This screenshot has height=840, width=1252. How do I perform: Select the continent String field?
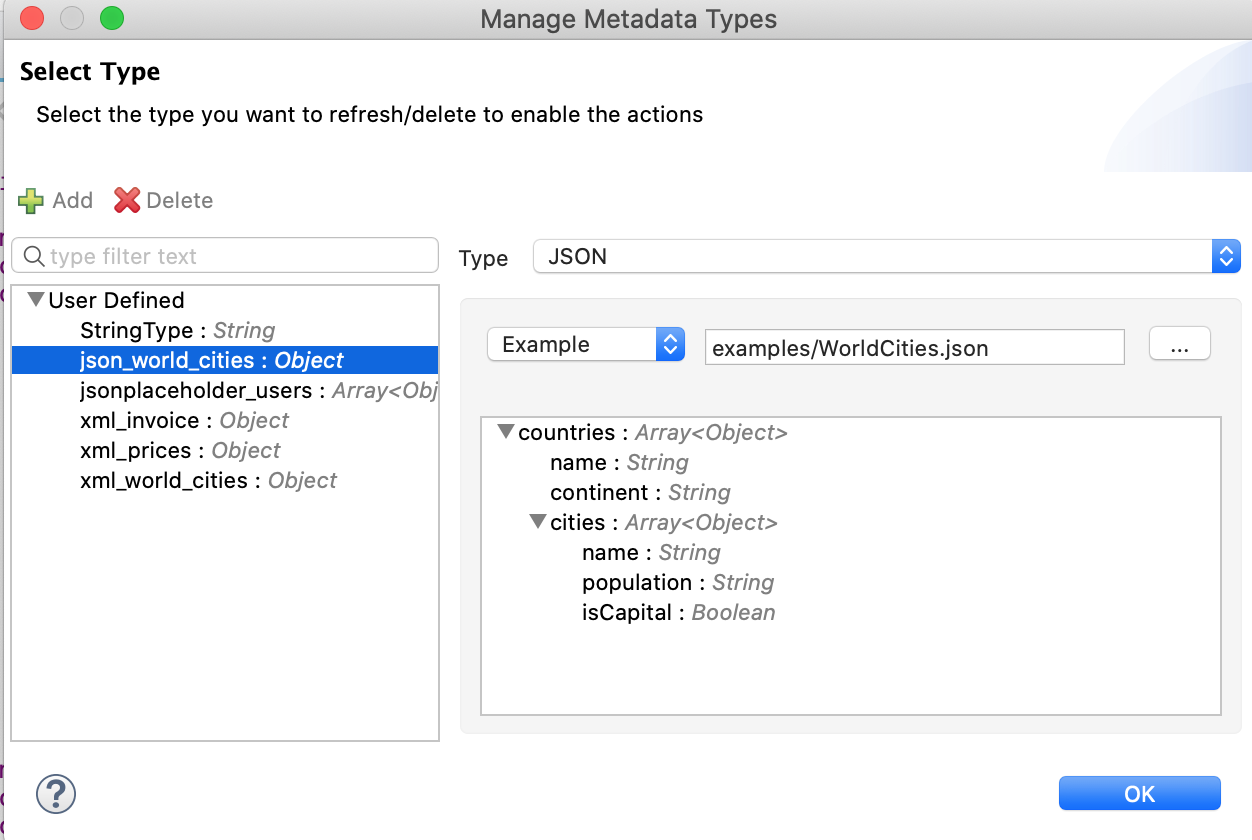coord(640,493)
